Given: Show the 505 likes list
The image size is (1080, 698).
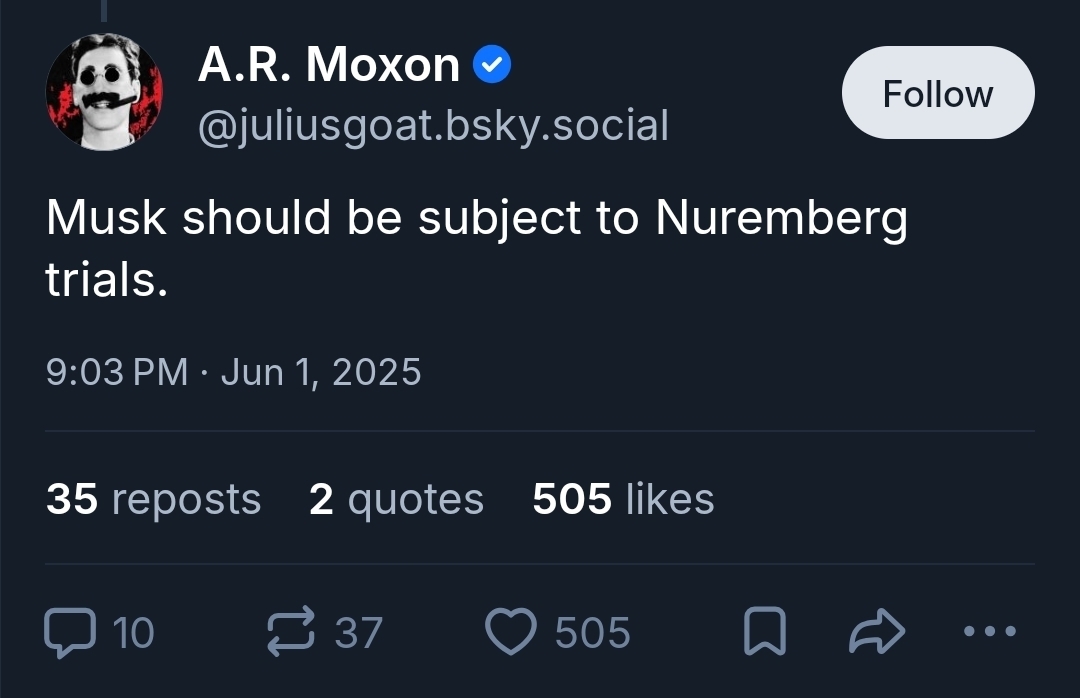Looking at the screenshot, I should 623,498.
